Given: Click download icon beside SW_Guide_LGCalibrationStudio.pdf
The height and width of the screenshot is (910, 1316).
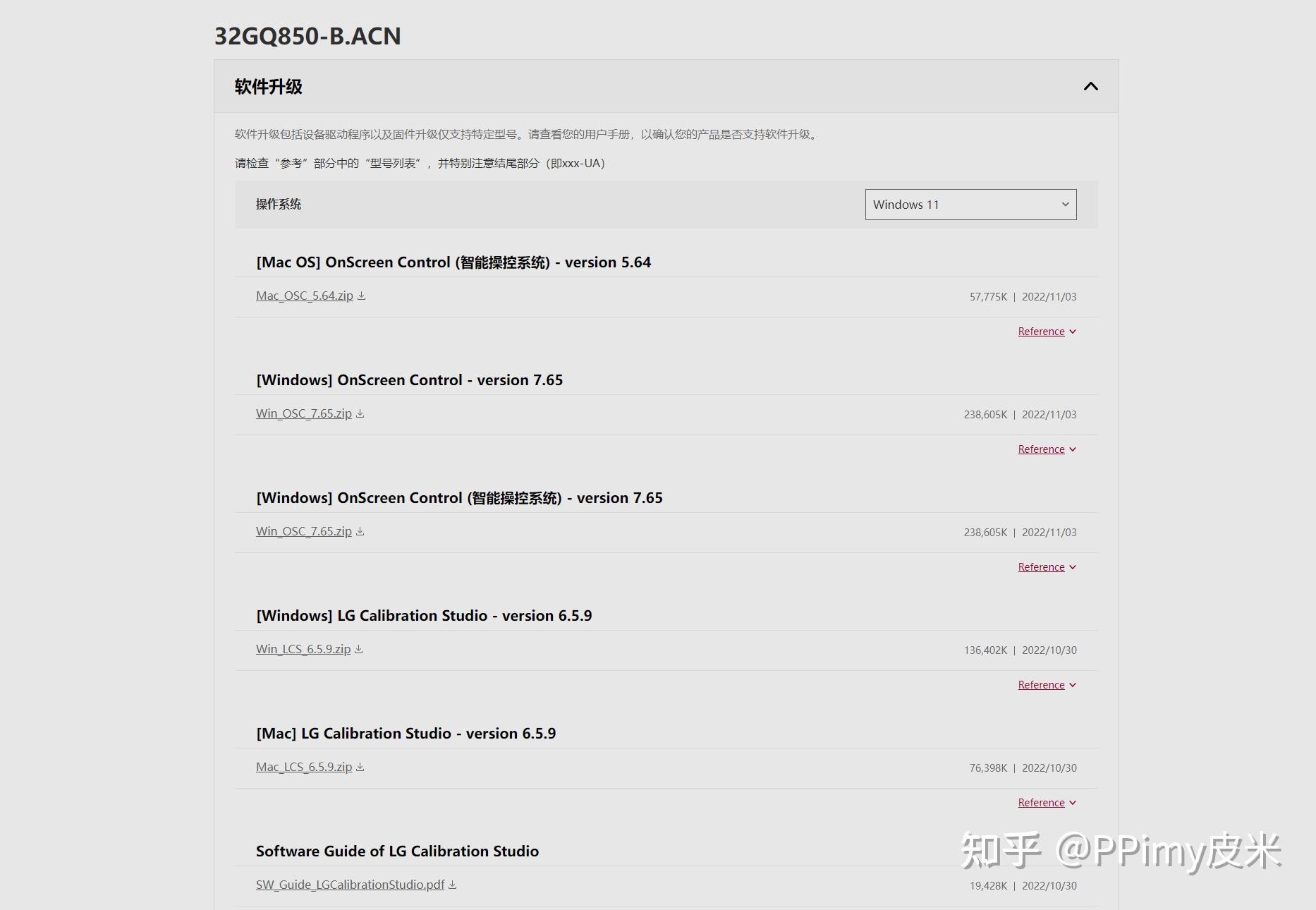Looking at the screenshot, I should pyautogui.click(x=453, y=885).
